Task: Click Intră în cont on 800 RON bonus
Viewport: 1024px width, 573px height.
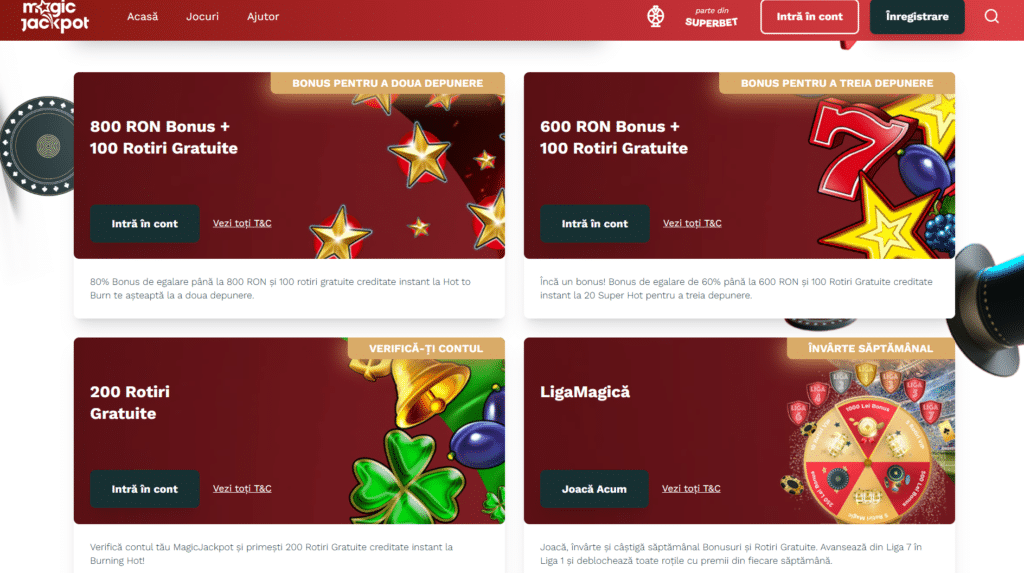Action: tap(144, 223)
